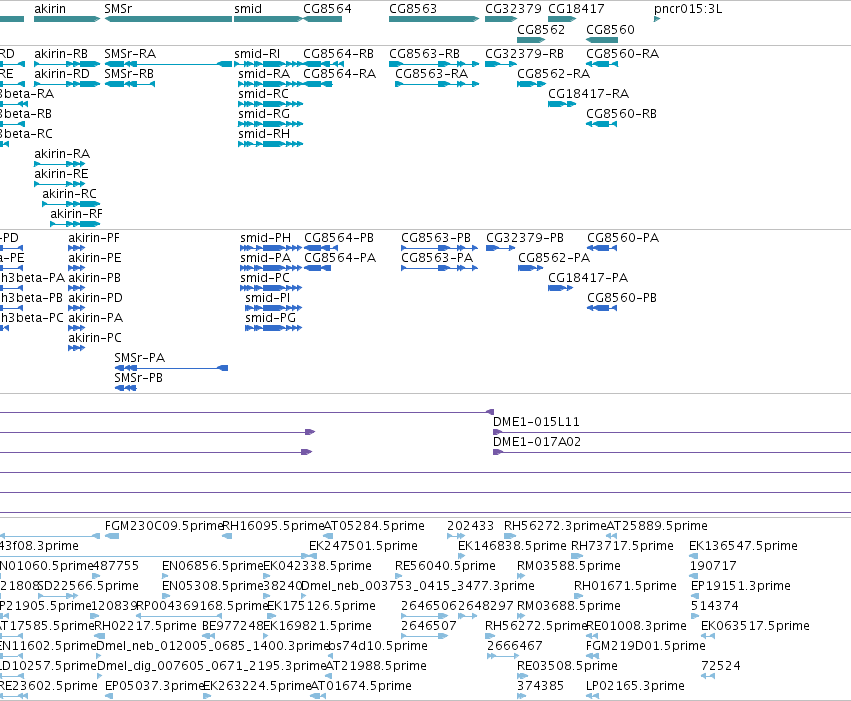Select the SMSr-PA coding sequence glyph
This screenshot has width=851, height=701.
click(172, 368)
